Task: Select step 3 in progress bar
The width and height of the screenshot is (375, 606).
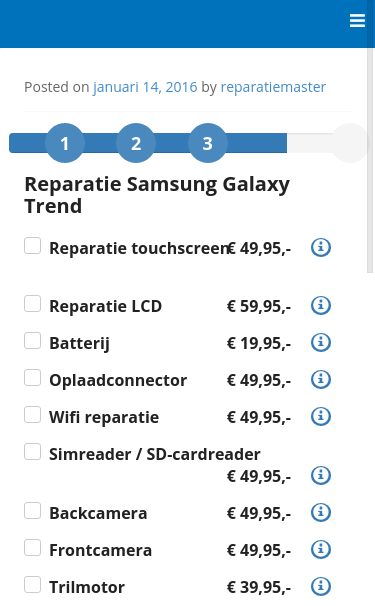Action: 208,143
